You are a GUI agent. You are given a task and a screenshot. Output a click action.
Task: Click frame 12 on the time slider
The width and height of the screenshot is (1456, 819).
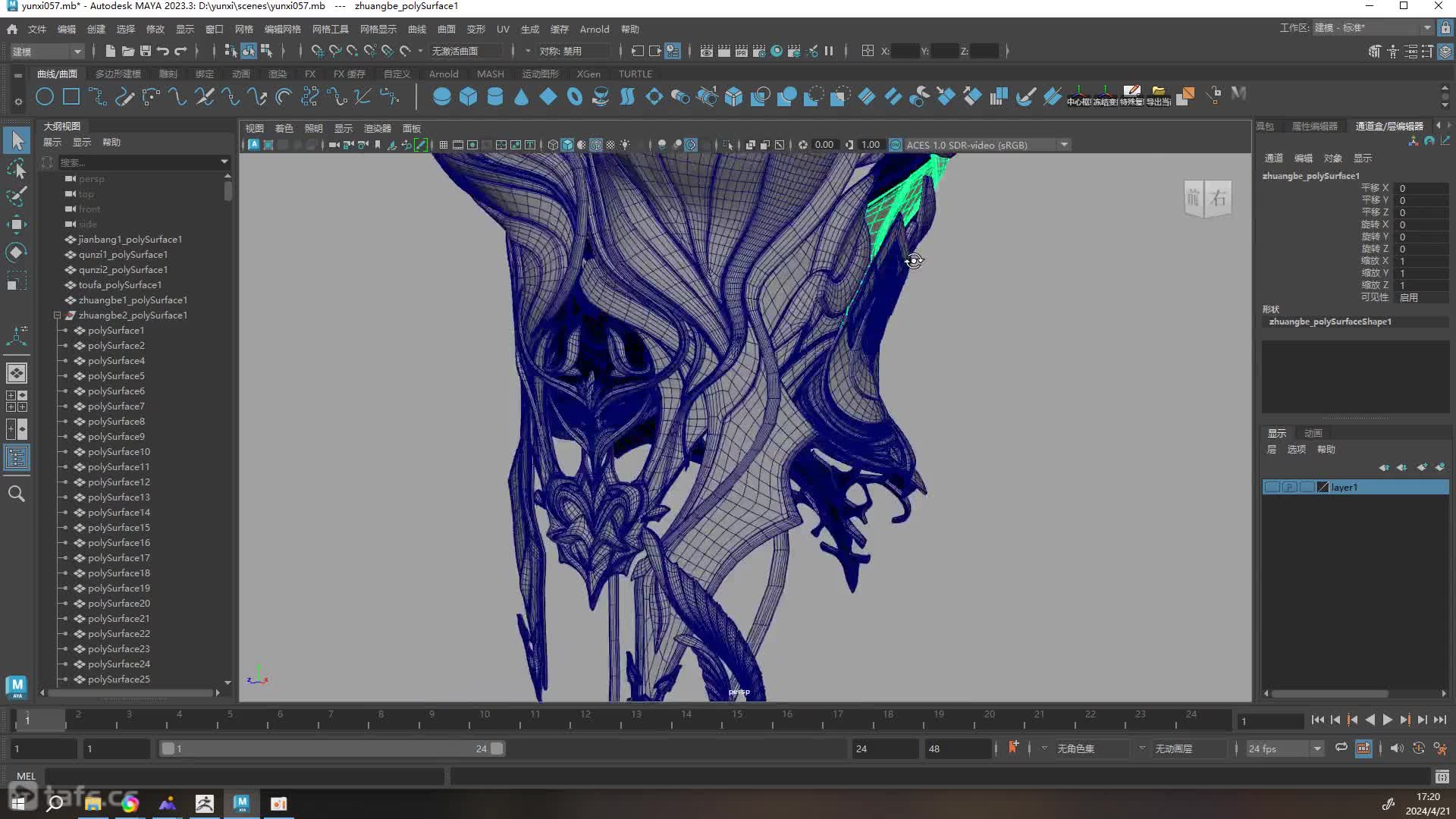click(x=585, y=718)
